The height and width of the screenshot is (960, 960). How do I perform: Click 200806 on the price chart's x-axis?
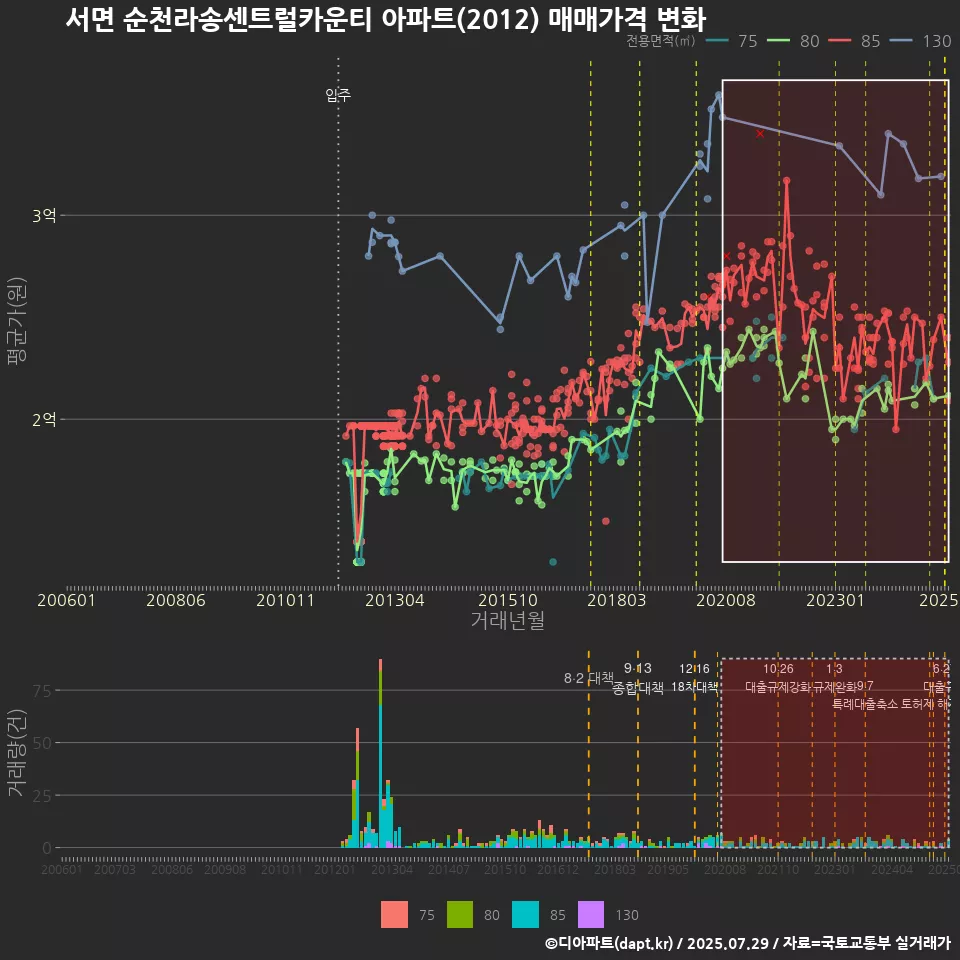coord(176,600)
